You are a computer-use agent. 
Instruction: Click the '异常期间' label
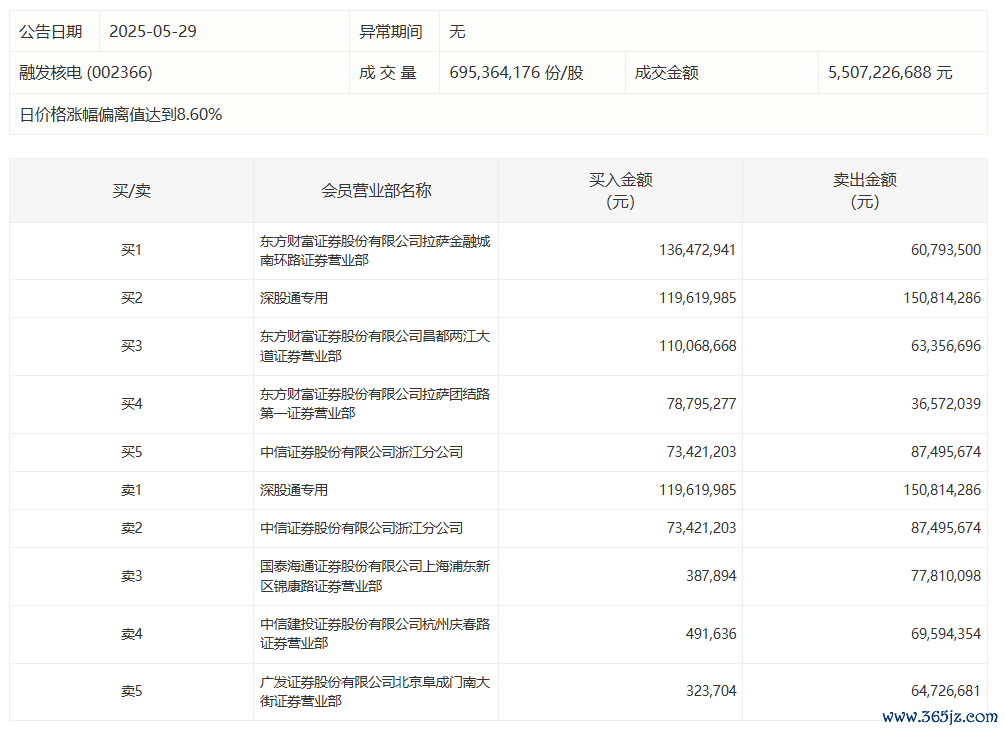pyautogui.click(x=390, y=31)
